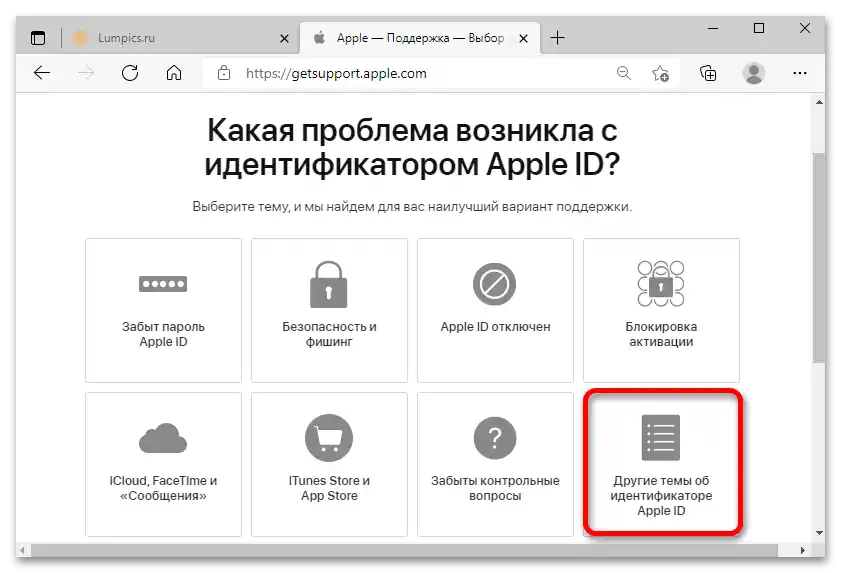Close the Apple — Поддержка tab

coord(523,39)
